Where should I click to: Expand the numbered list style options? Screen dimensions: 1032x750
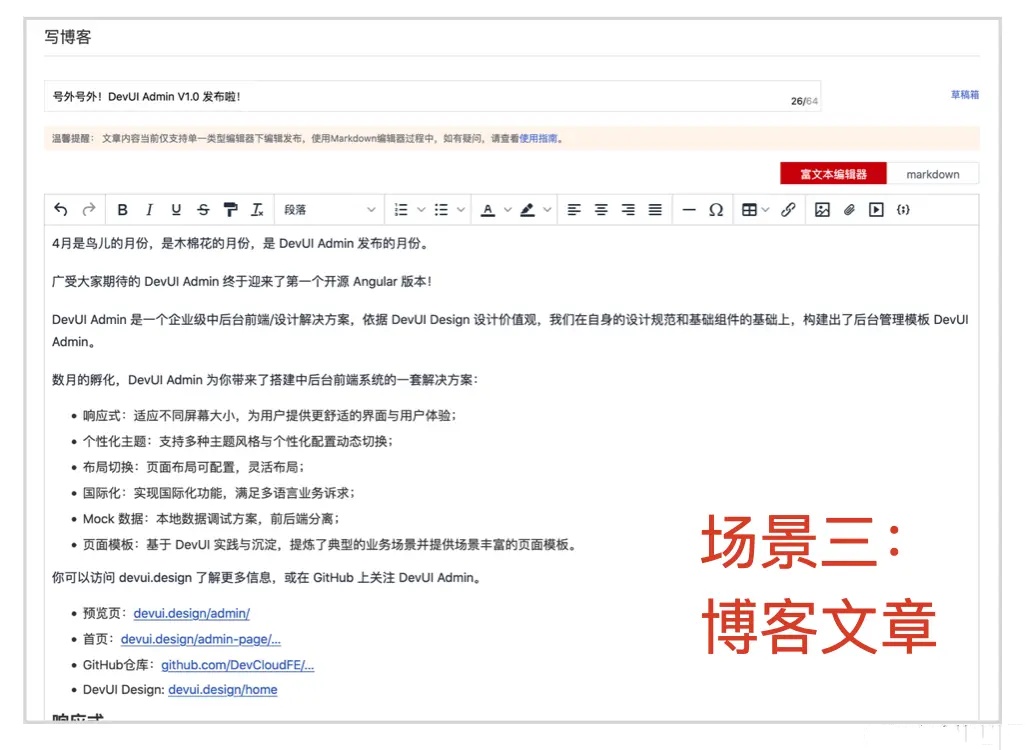tap(421, 210)
